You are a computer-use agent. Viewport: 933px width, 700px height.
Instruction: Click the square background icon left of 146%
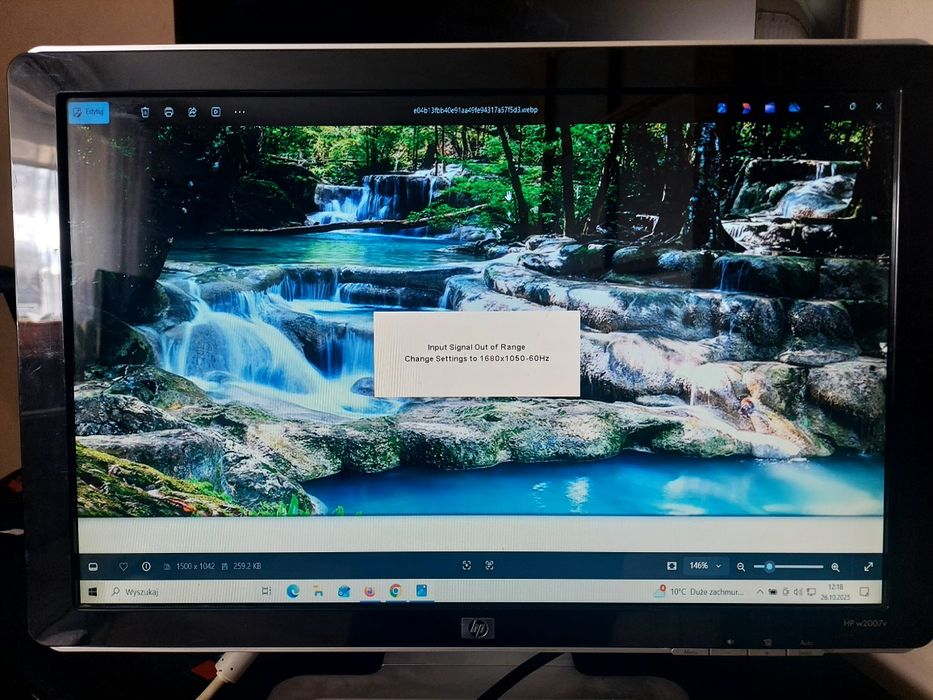[672, 565]
